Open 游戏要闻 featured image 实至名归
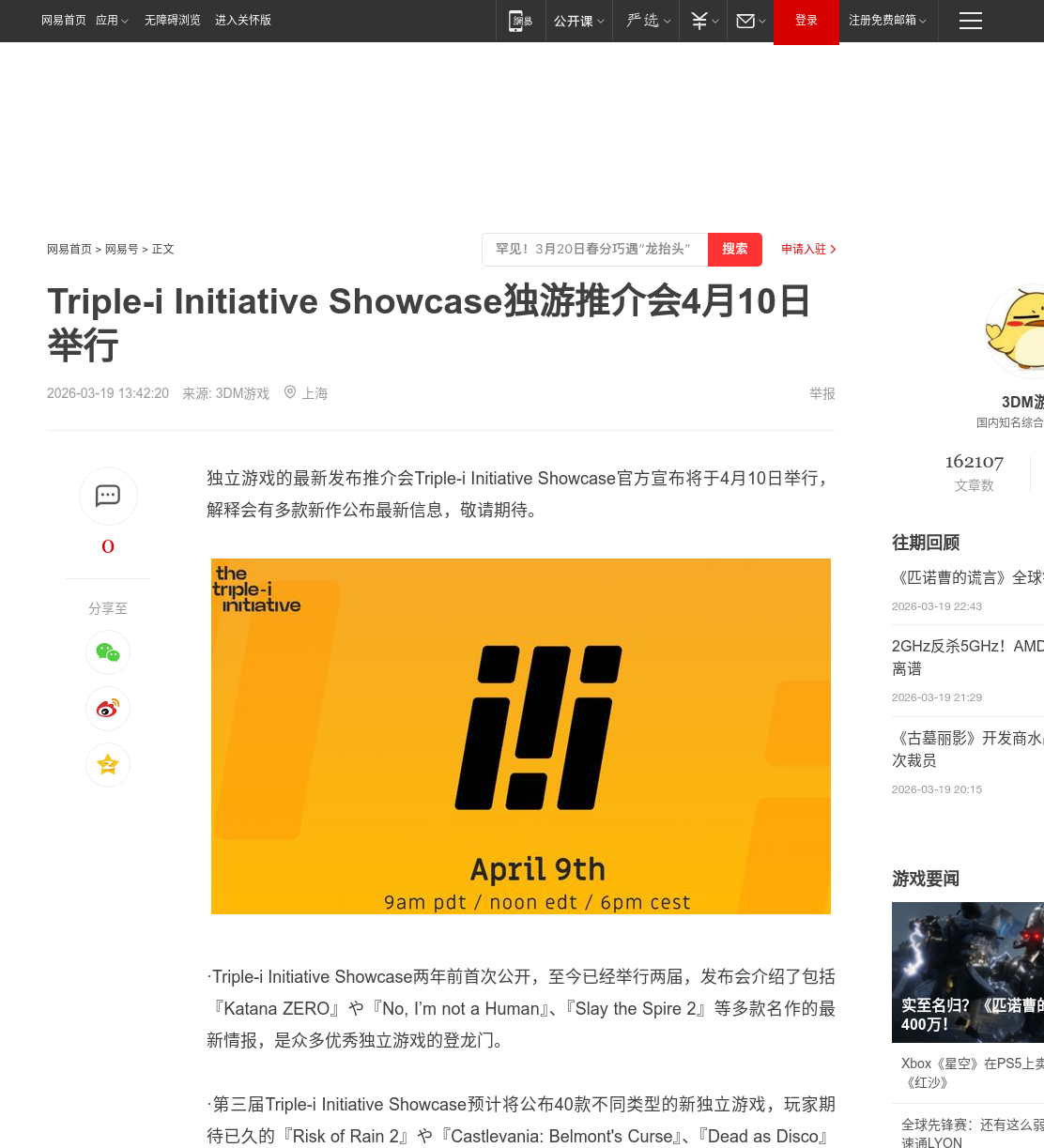This screenshot has height=1148, width=1044. (968, 972)
